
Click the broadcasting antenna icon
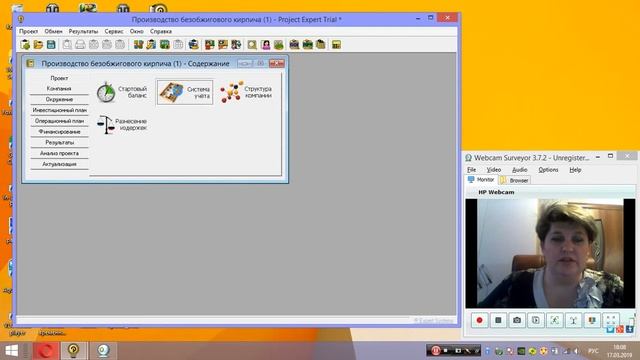point(573,320)
